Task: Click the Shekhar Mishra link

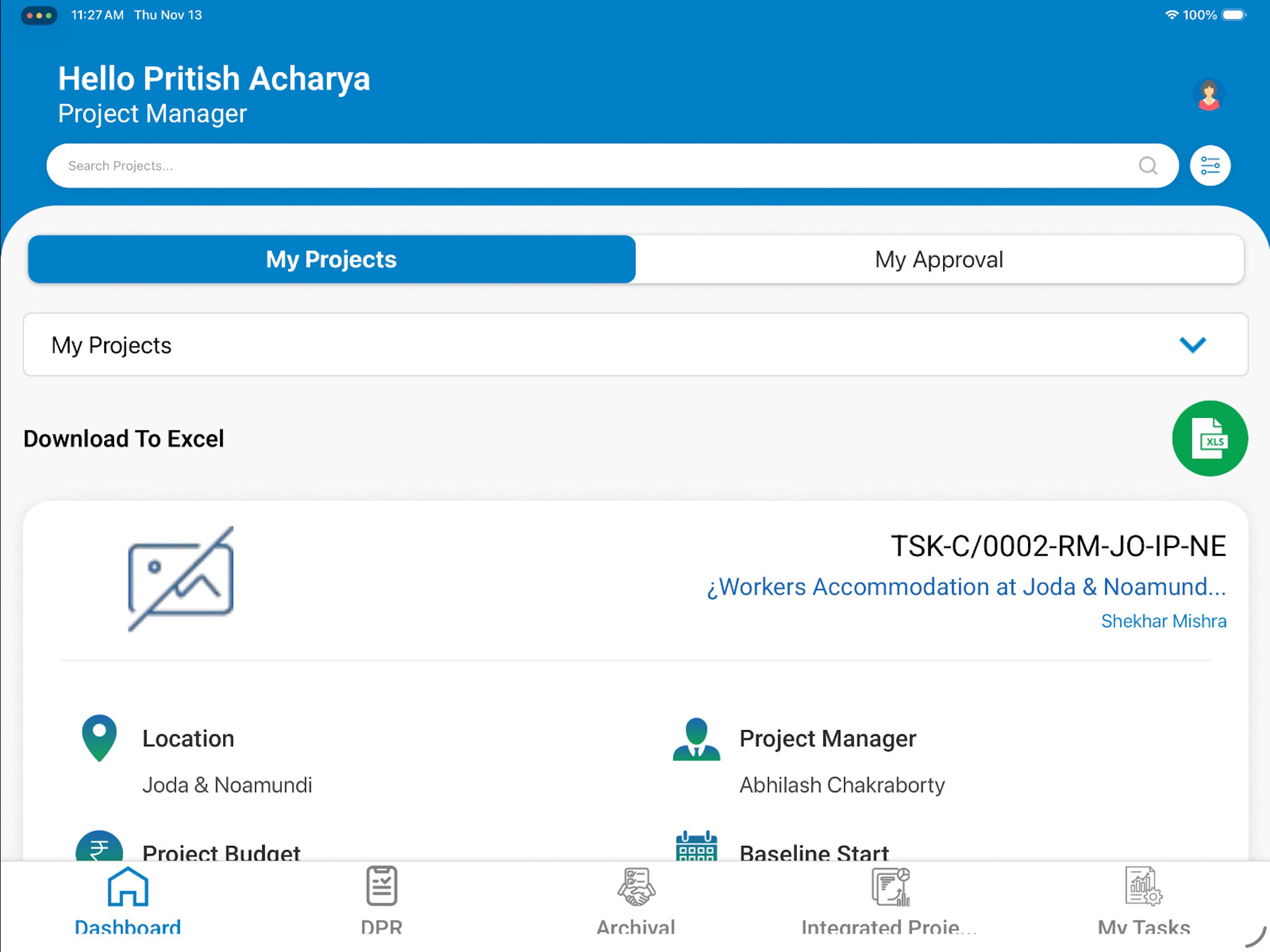Action: coord(1163,621)
